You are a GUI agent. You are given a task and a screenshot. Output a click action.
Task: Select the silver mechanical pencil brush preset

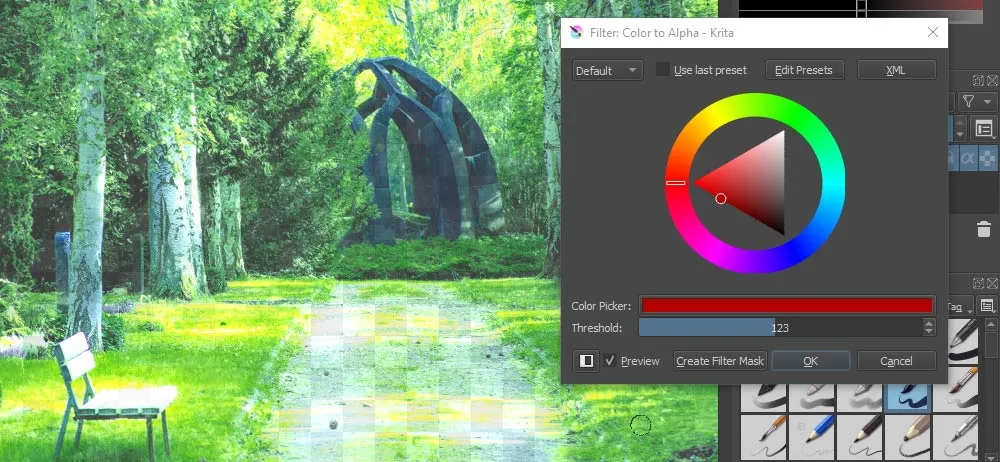coord(955,436)
